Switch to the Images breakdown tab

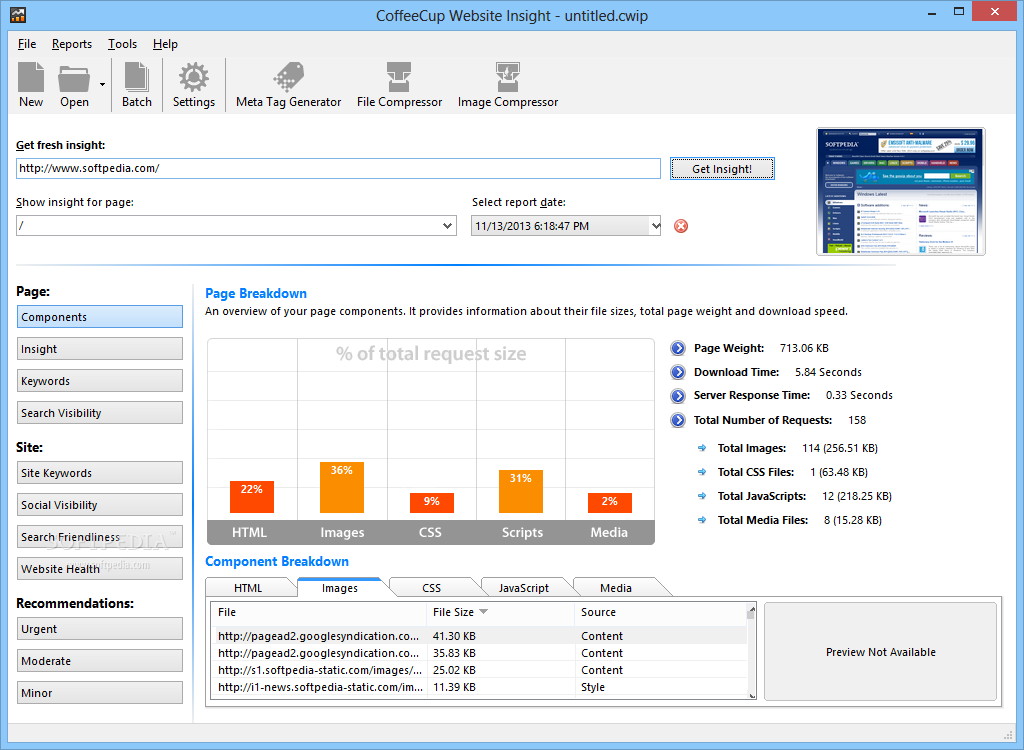tap(340, 587)
